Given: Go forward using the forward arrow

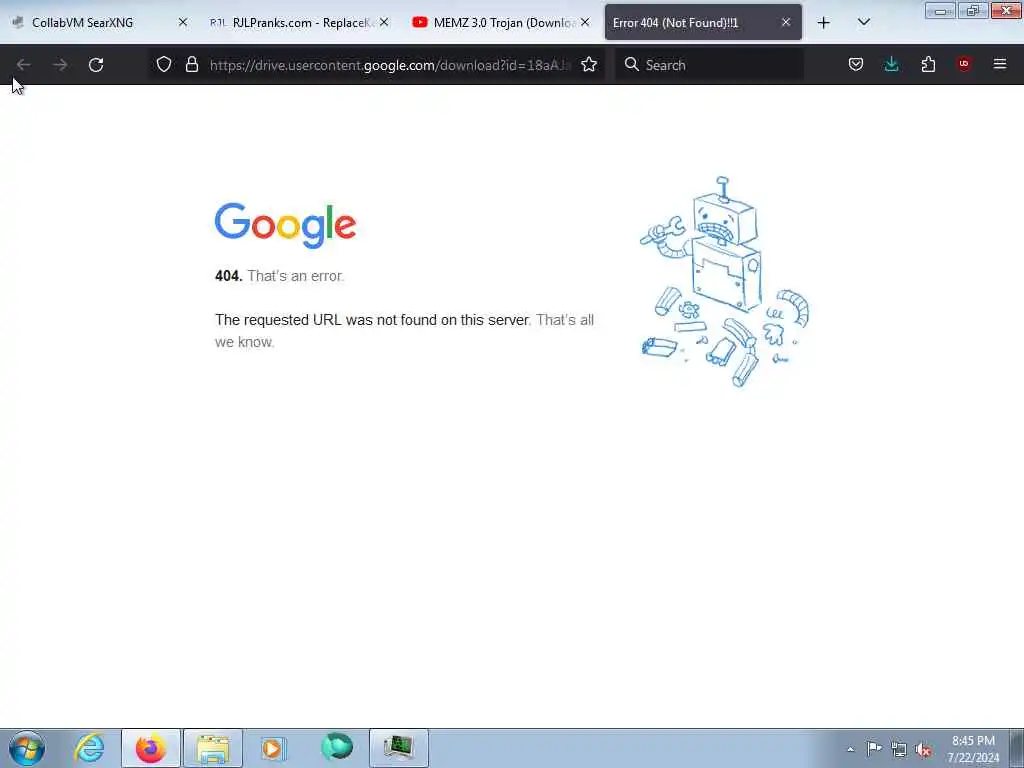Looking at the screenshot, I should [x=60, y=65].
